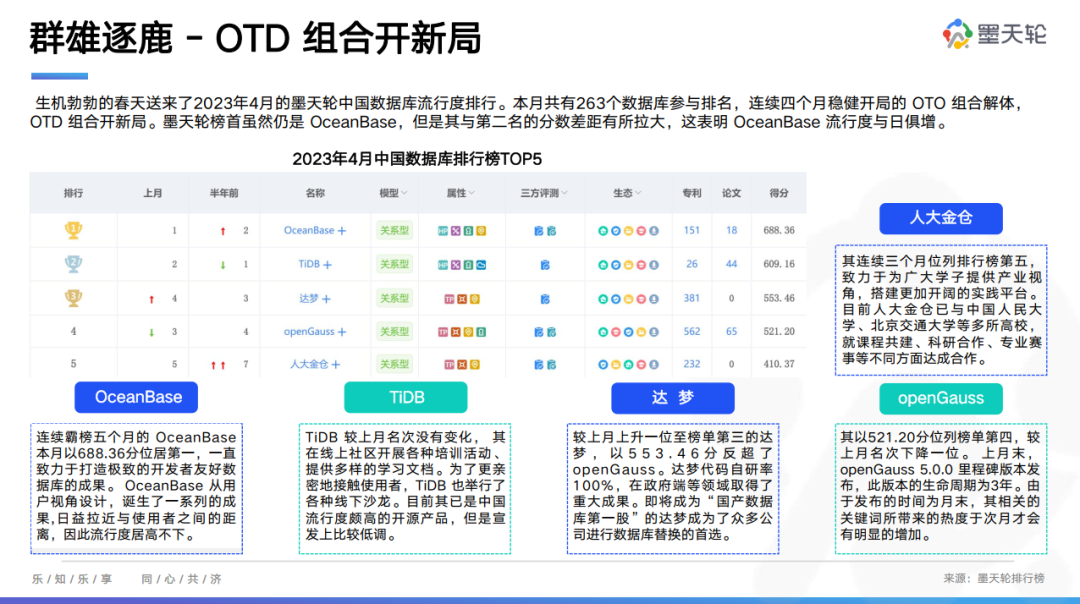This screenshot has height=604, width=1080.
Task: Click the third-party evaluation icon in TiDB row
Action: pos(545,264)
